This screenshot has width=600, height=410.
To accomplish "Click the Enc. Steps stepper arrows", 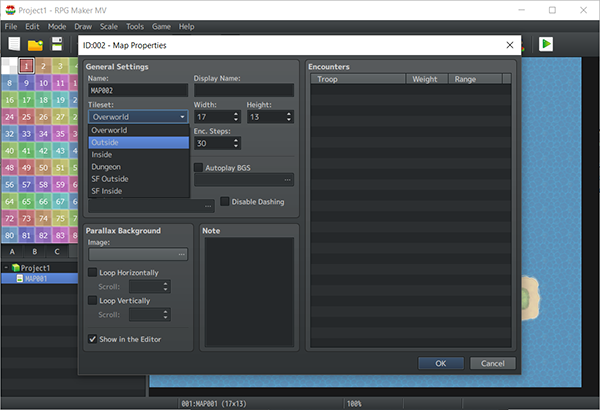I will pyautogui.click(x=236, y=143).
